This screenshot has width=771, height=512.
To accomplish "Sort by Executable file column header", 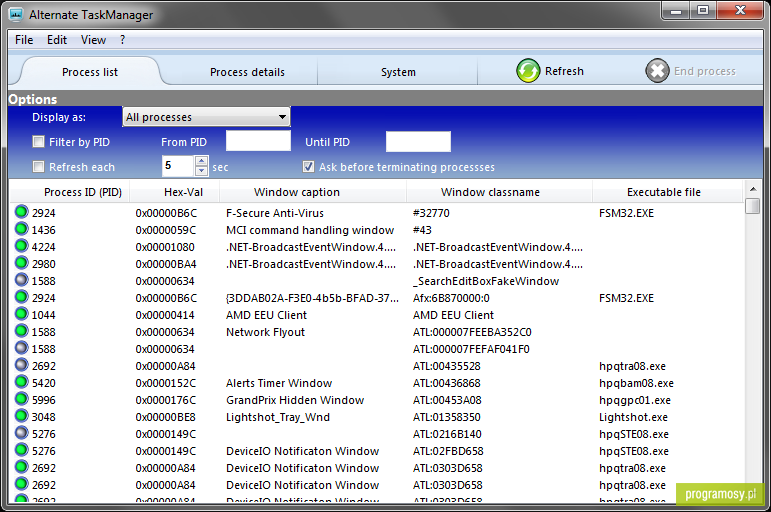I will (x=664, y=192).
